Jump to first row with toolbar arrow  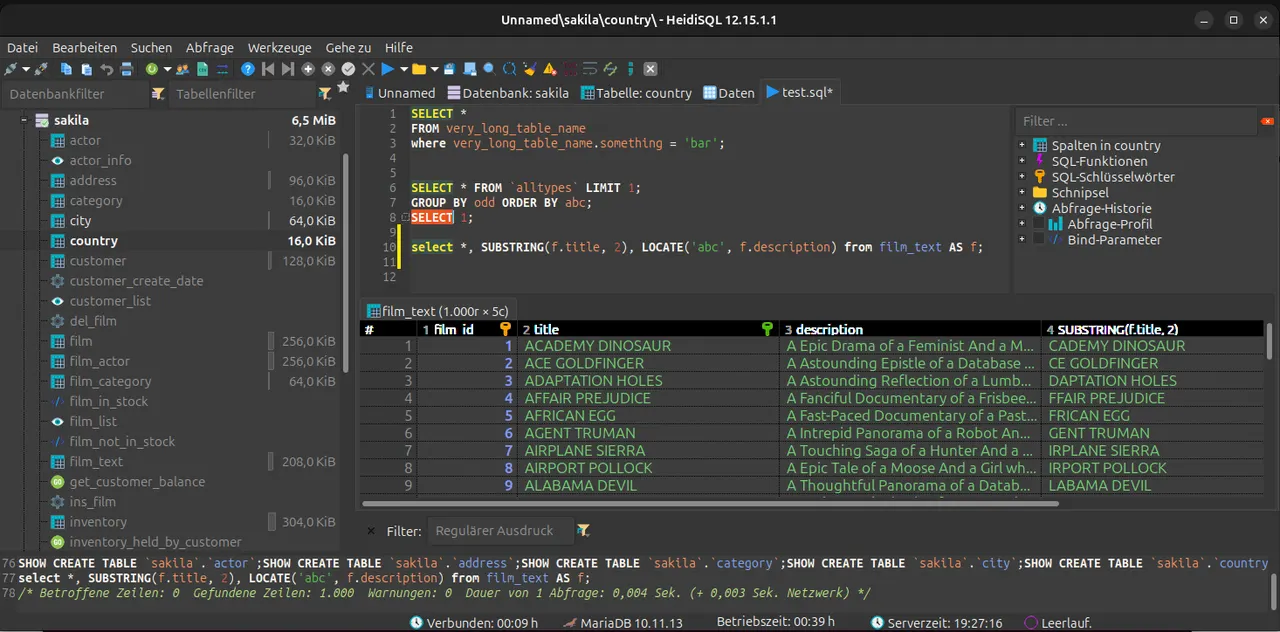268,69
